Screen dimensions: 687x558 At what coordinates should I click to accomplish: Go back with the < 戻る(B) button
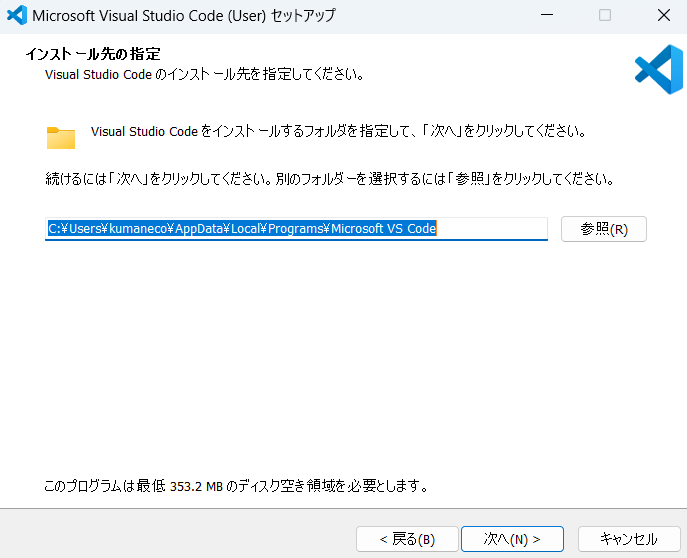pos(407,539)
